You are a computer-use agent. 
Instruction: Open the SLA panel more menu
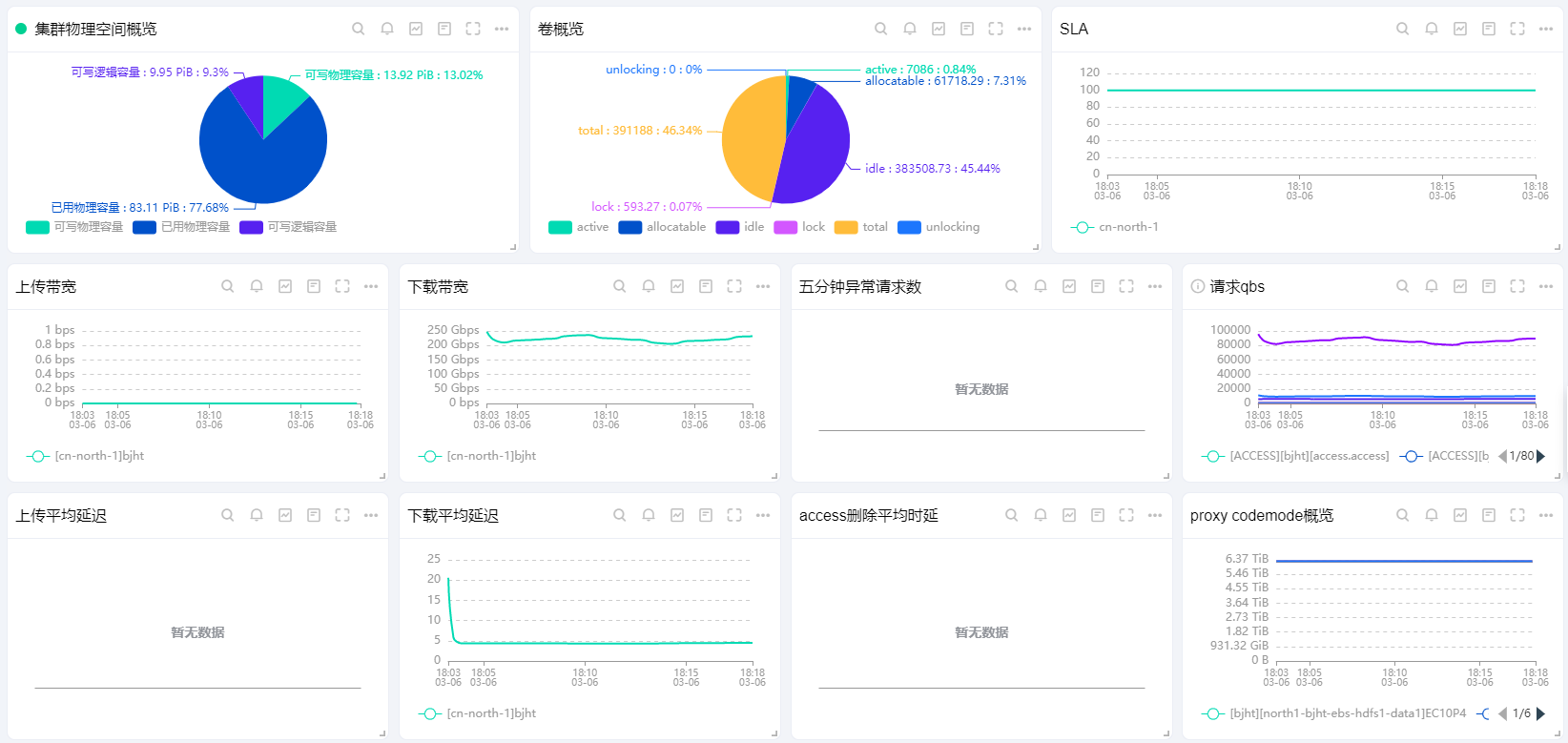point(1546,29)
